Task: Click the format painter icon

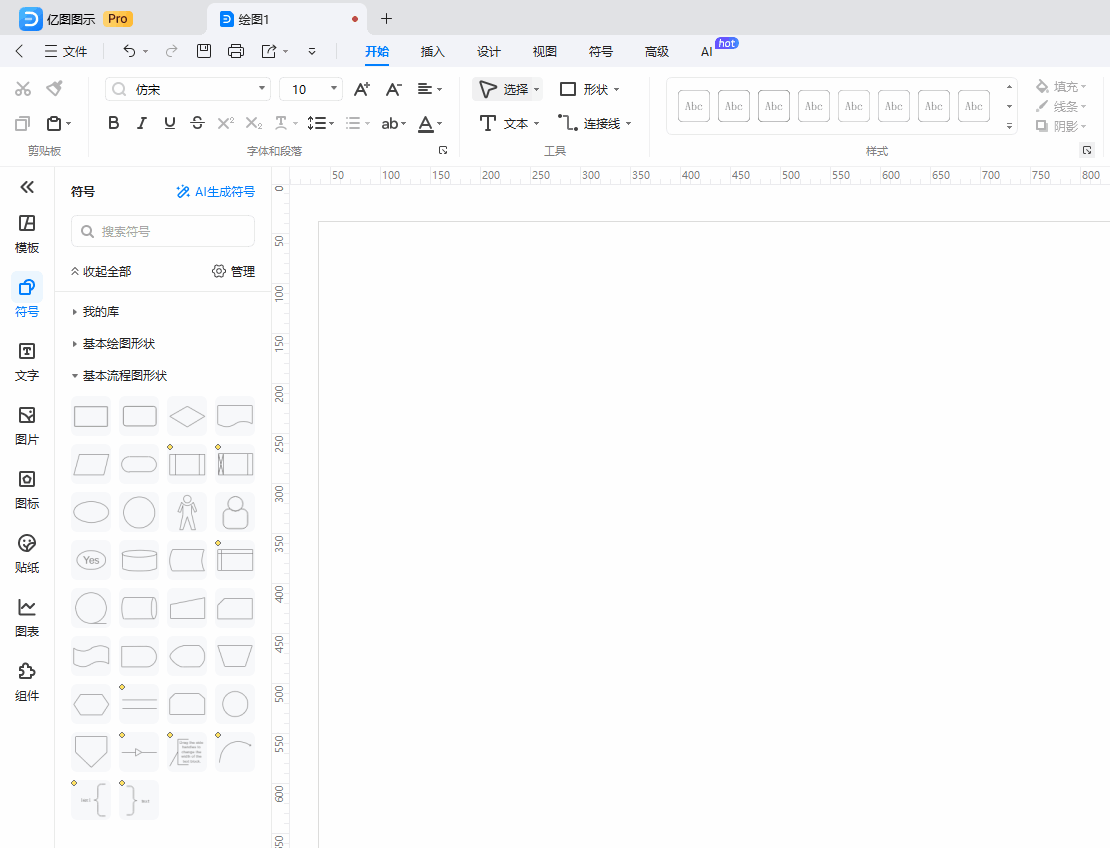Action: tap(54, 89)
